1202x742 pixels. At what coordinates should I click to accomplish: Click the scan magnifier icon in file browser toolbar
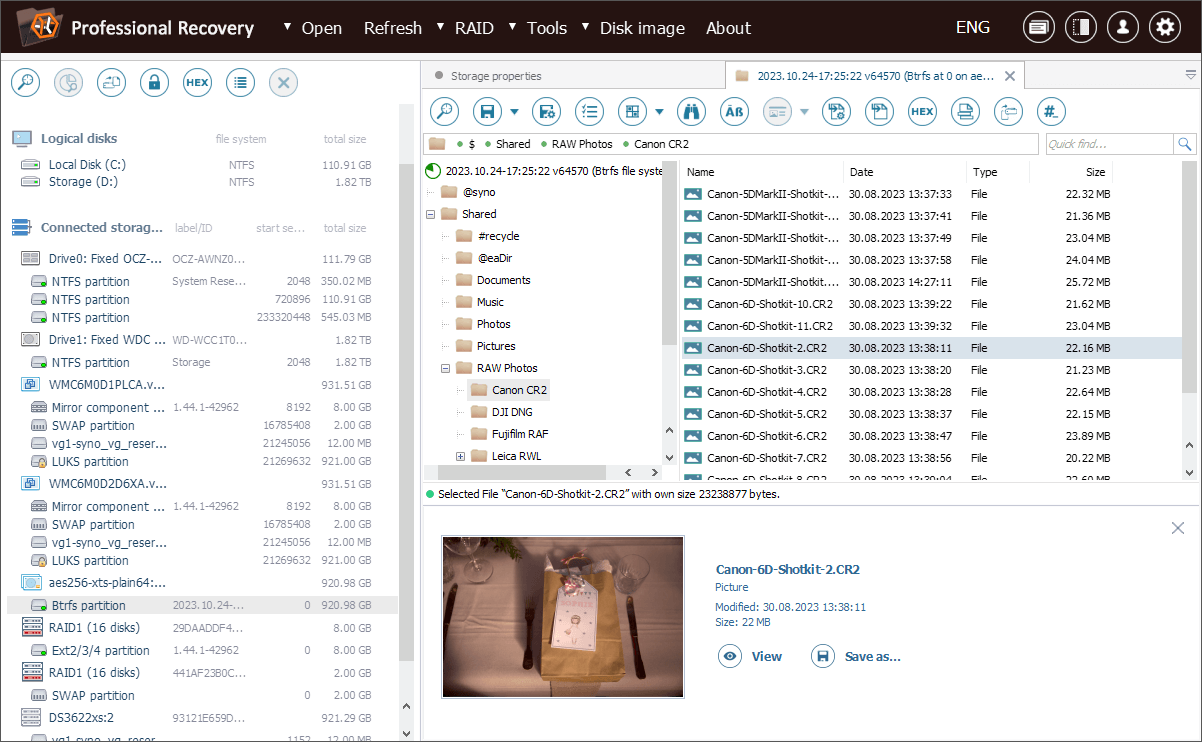444,111
